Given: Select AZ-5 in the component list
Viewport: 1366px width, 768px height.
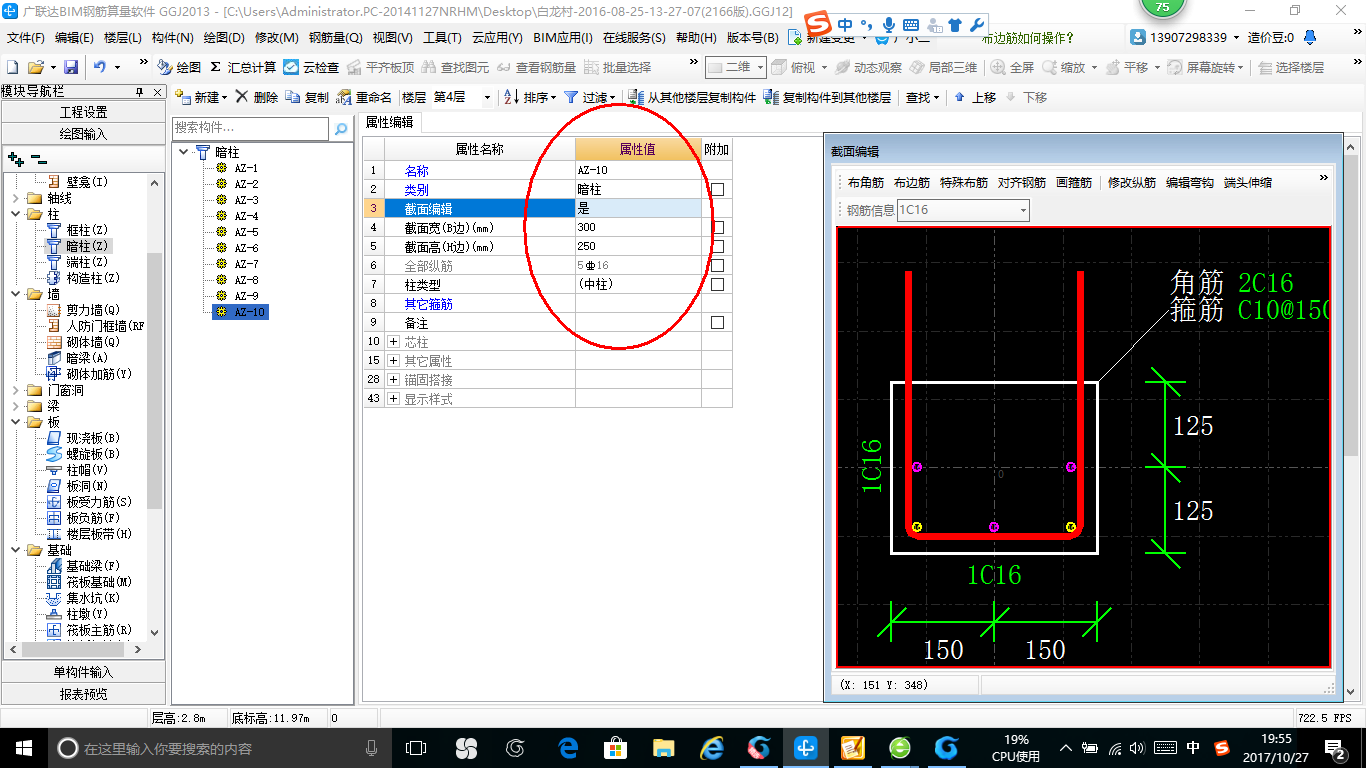Looking at the screenshot, I should [246, 232].
